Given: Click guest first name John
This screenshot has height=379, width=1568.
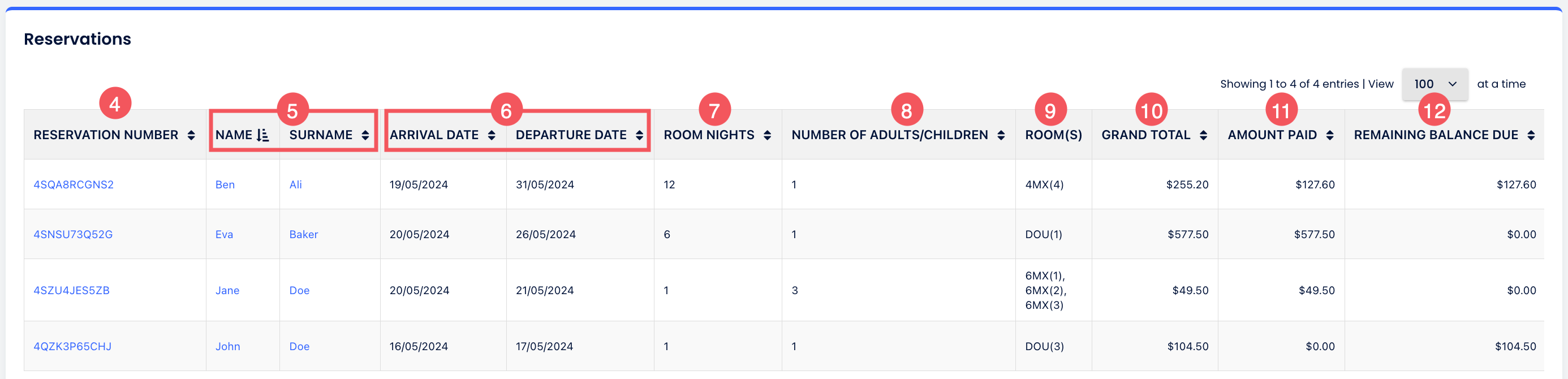Looking at the screenshot, I should coord(227,346).
